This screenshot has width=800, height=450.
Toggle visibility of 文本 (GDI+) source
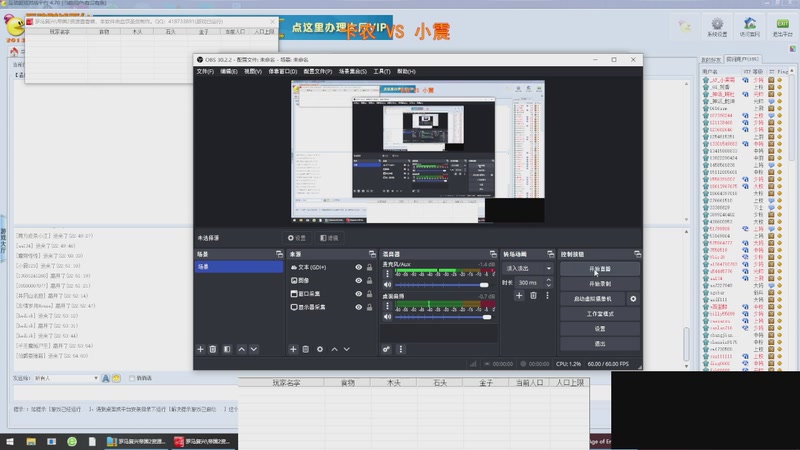pos(359,267)
